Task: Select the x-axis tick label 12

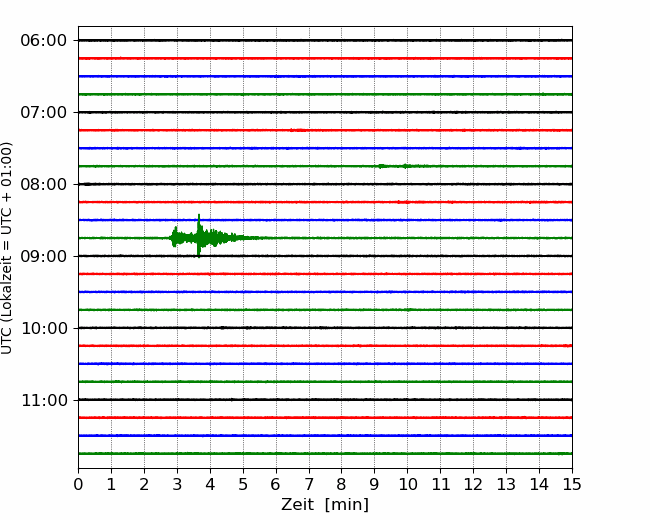Action: [x=473, y=484]
